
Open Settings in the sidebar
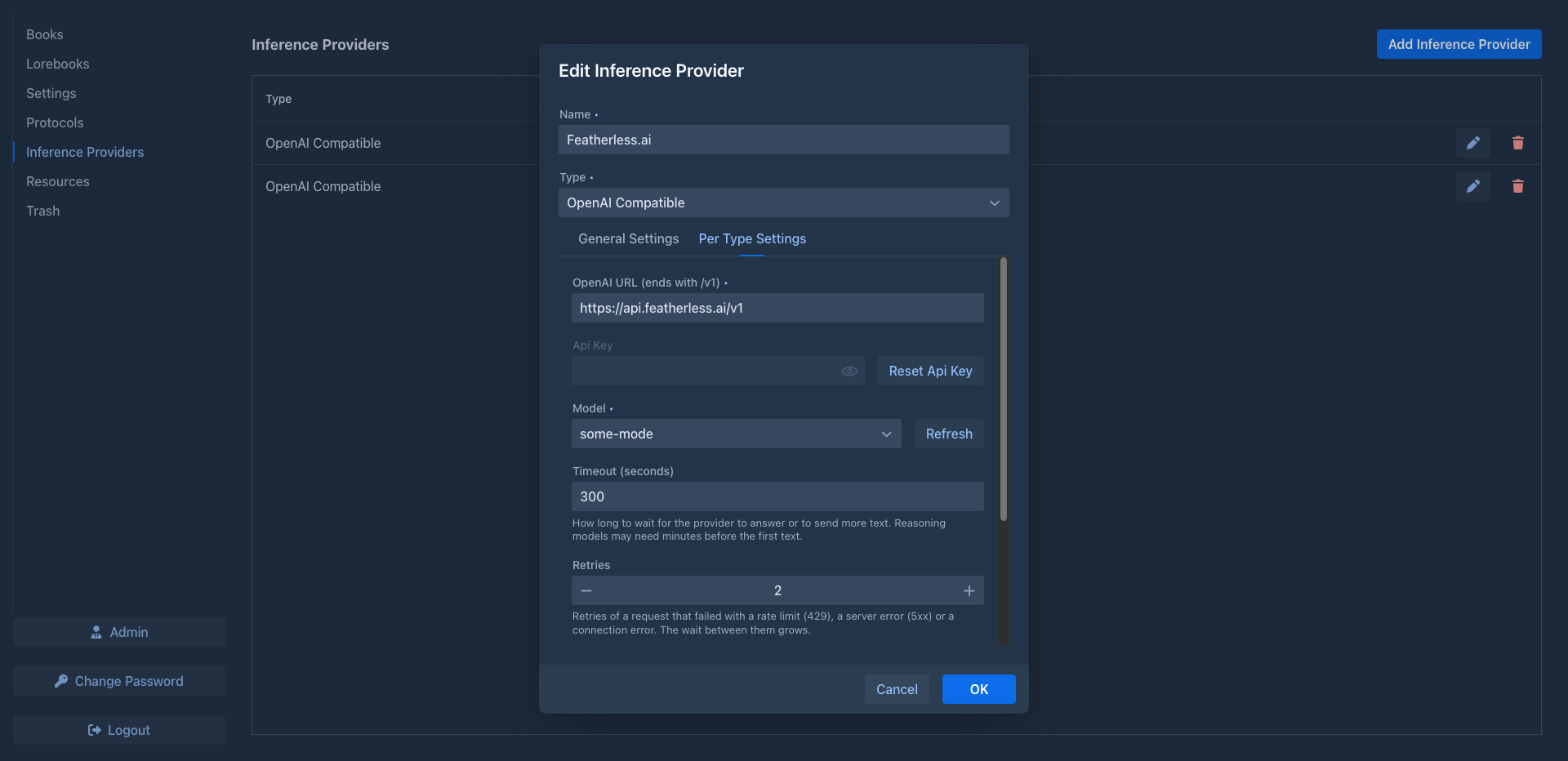(x=51, y=93)
